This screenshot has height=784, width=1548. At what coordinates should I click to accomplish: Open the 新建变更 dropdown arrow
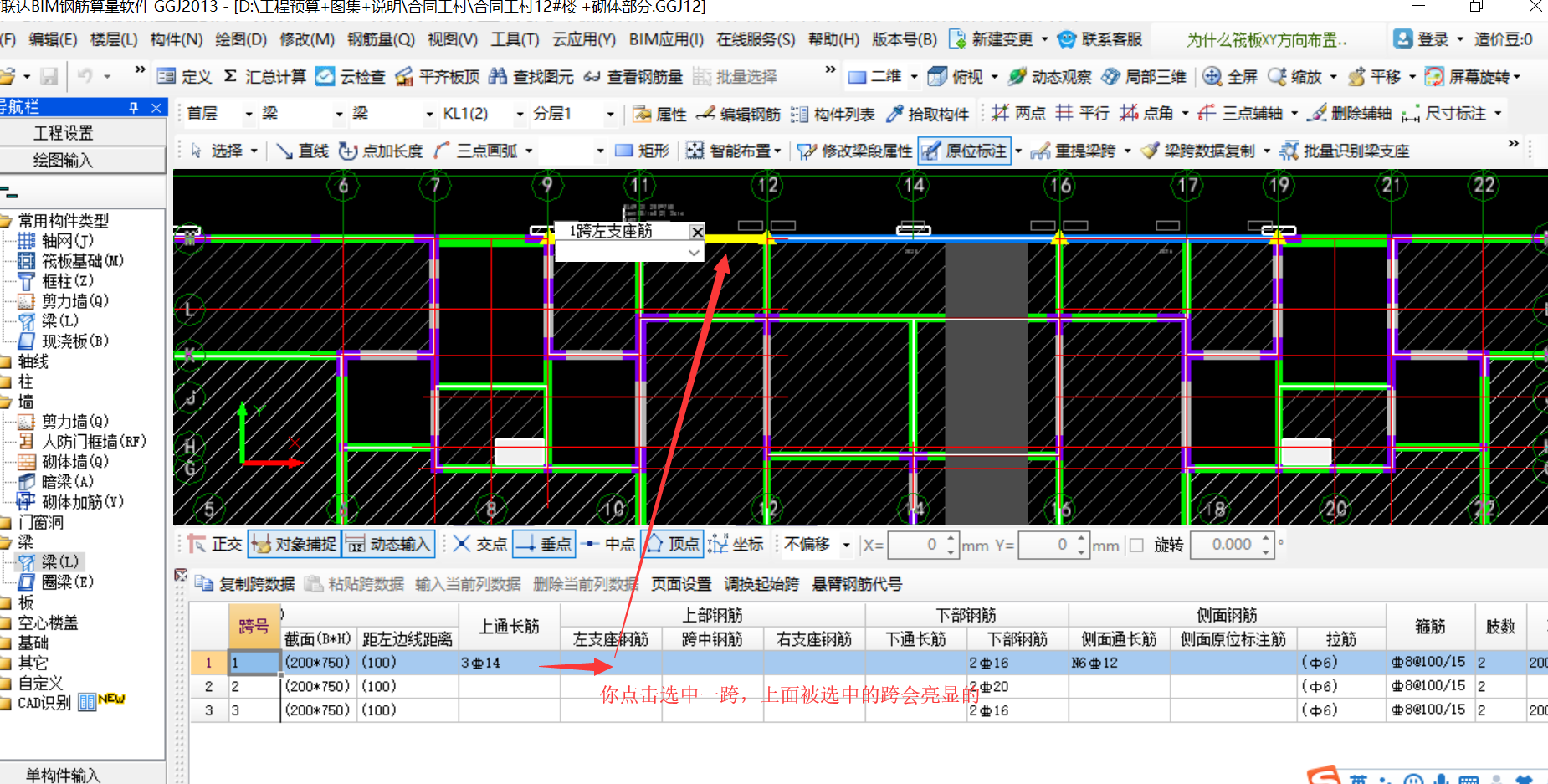(1044, 39)
